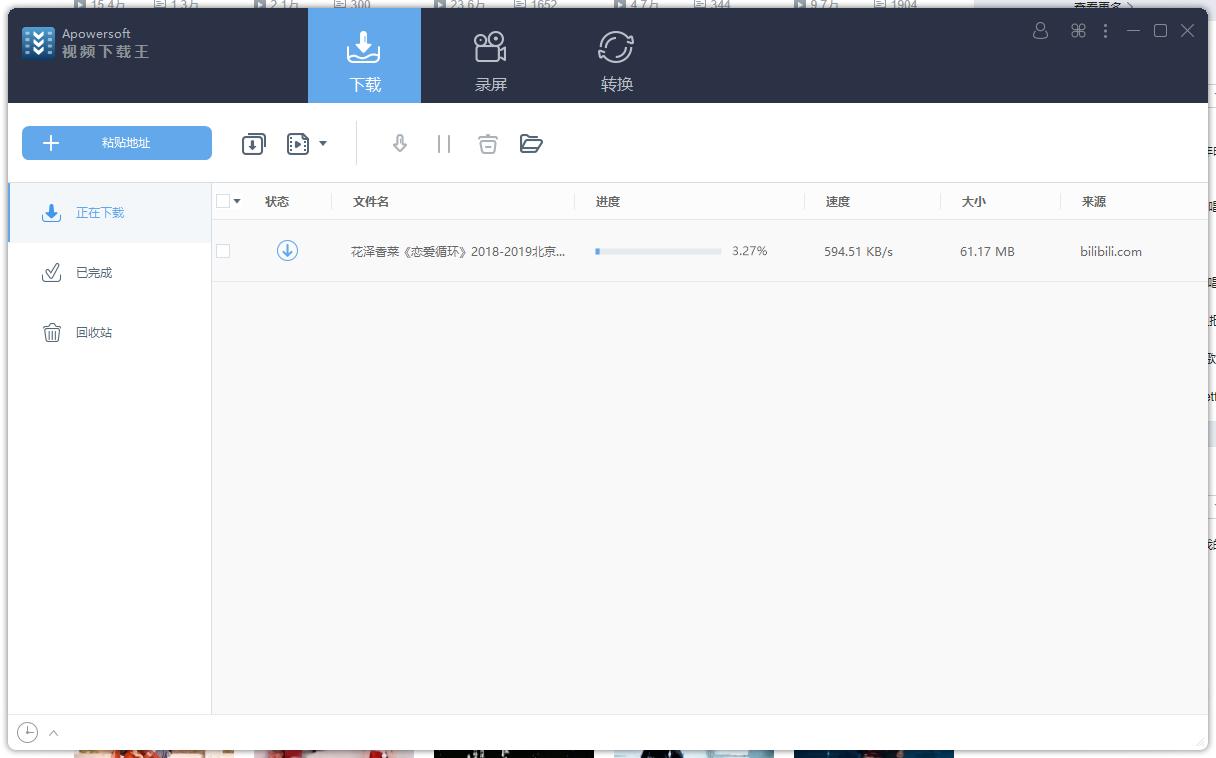Check the checkbox beside the bilibili download
The height and width of the screenshot is (758, 1216).
pyautogui.click(x=223, y=251)
